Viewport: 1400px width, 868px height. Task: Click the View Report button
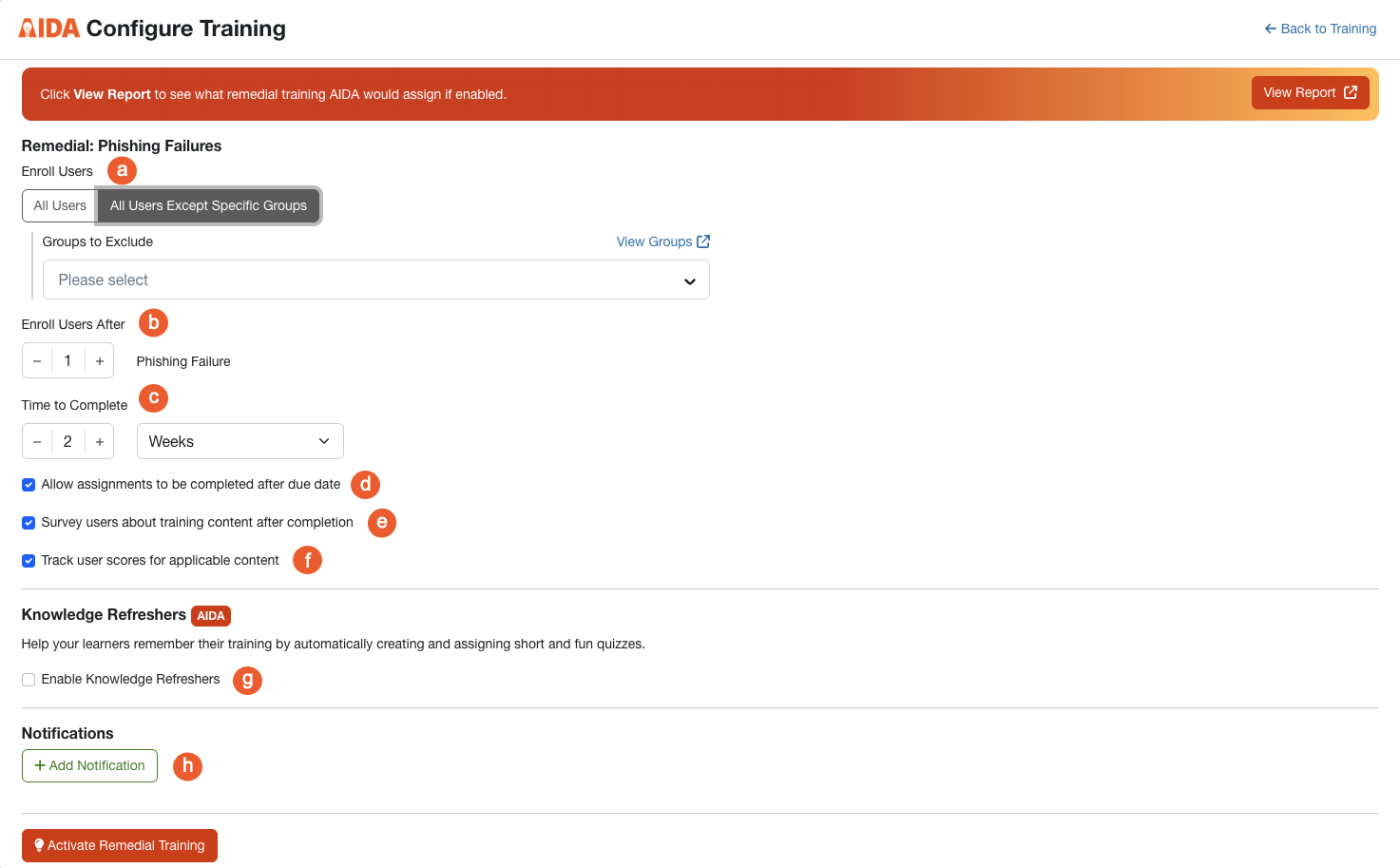pos(1310,92)
